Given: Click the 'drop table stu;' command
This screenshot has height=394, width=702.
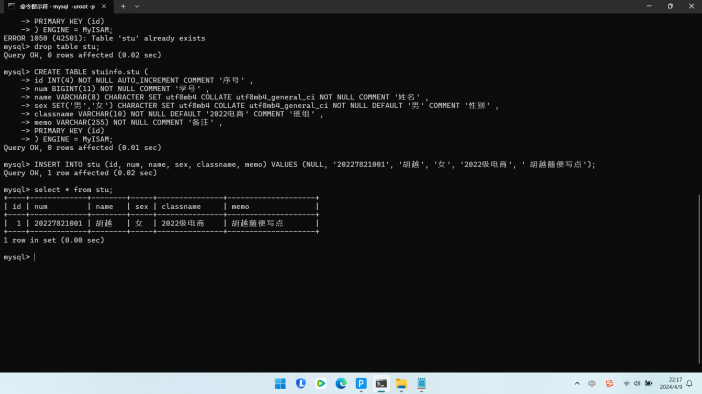Looking at the screenshot, I should (x=67, y=47).
